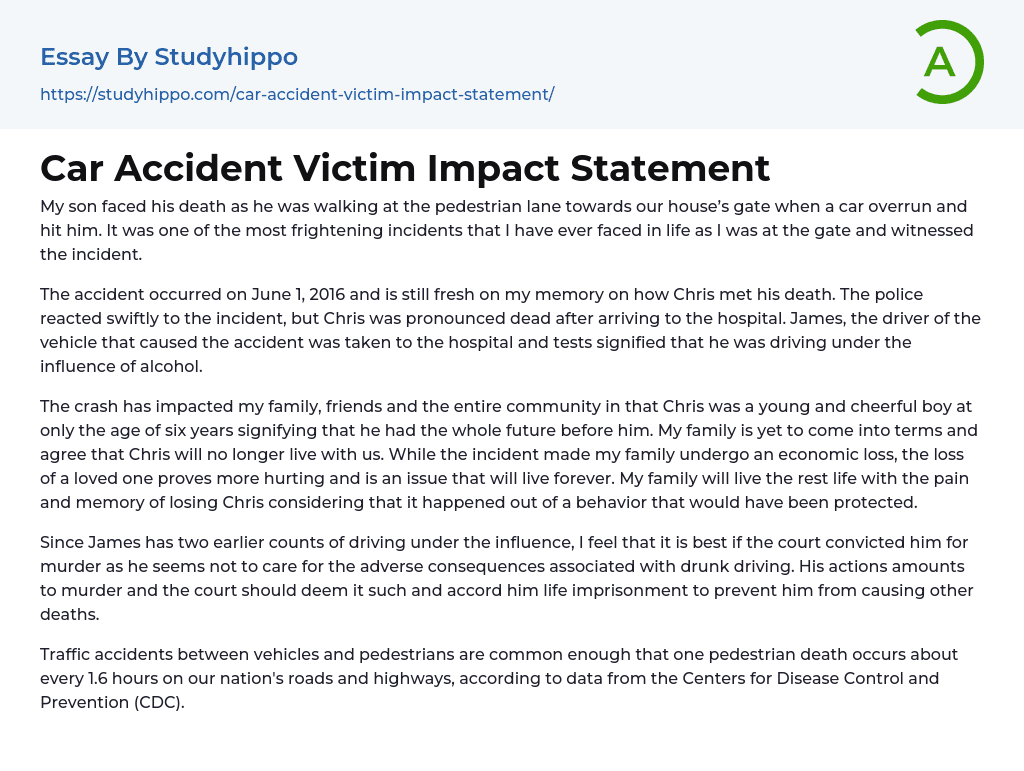Click the paragraph starting "The crash has impacted"
Screen dimensions: 1024x771
(x=510, y=454)
